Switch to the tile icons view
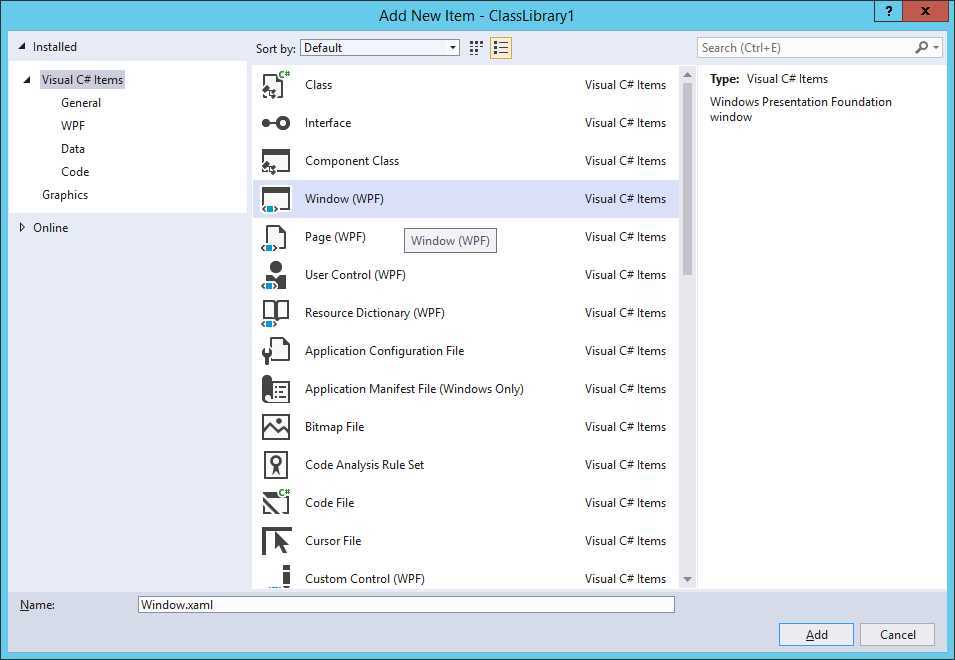Image resolution: width=955 pixels, height=660 pixels. click(x=476, y=47)
